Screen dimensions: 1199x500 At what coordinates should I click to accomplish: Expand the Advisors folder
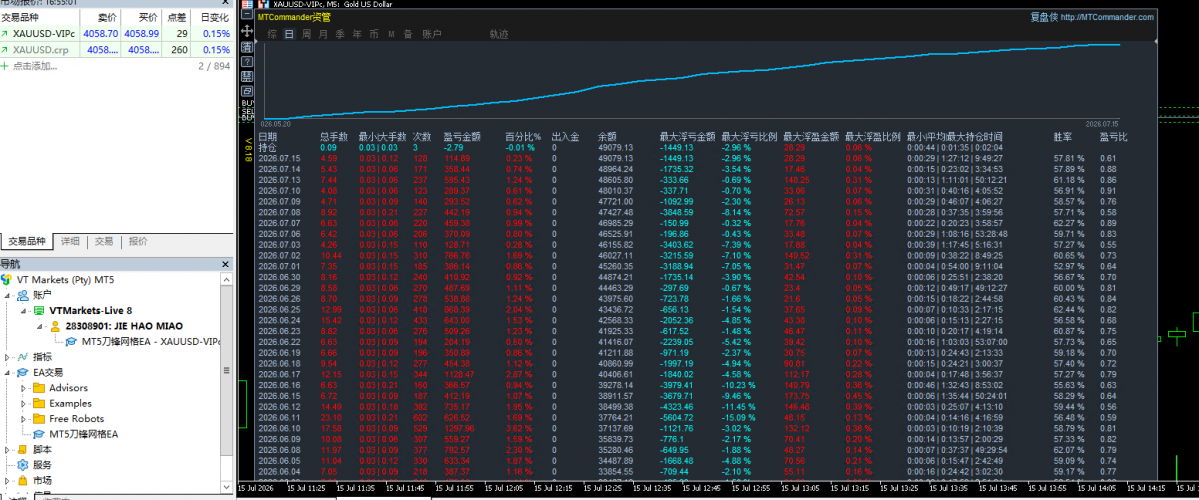click(24, 388)
